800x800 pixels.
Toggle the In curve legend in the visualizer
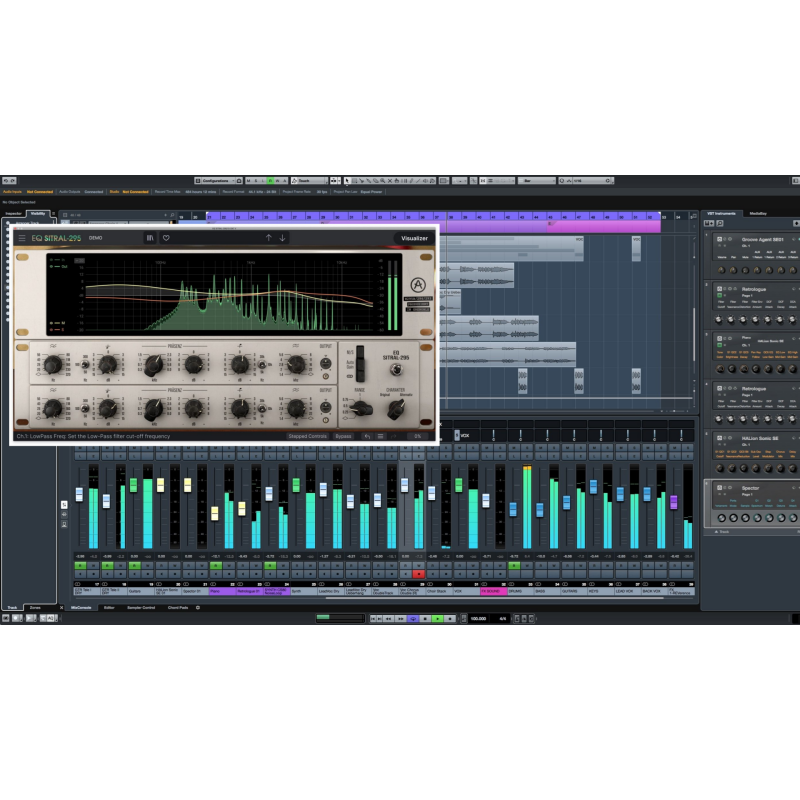click(58, 260)
